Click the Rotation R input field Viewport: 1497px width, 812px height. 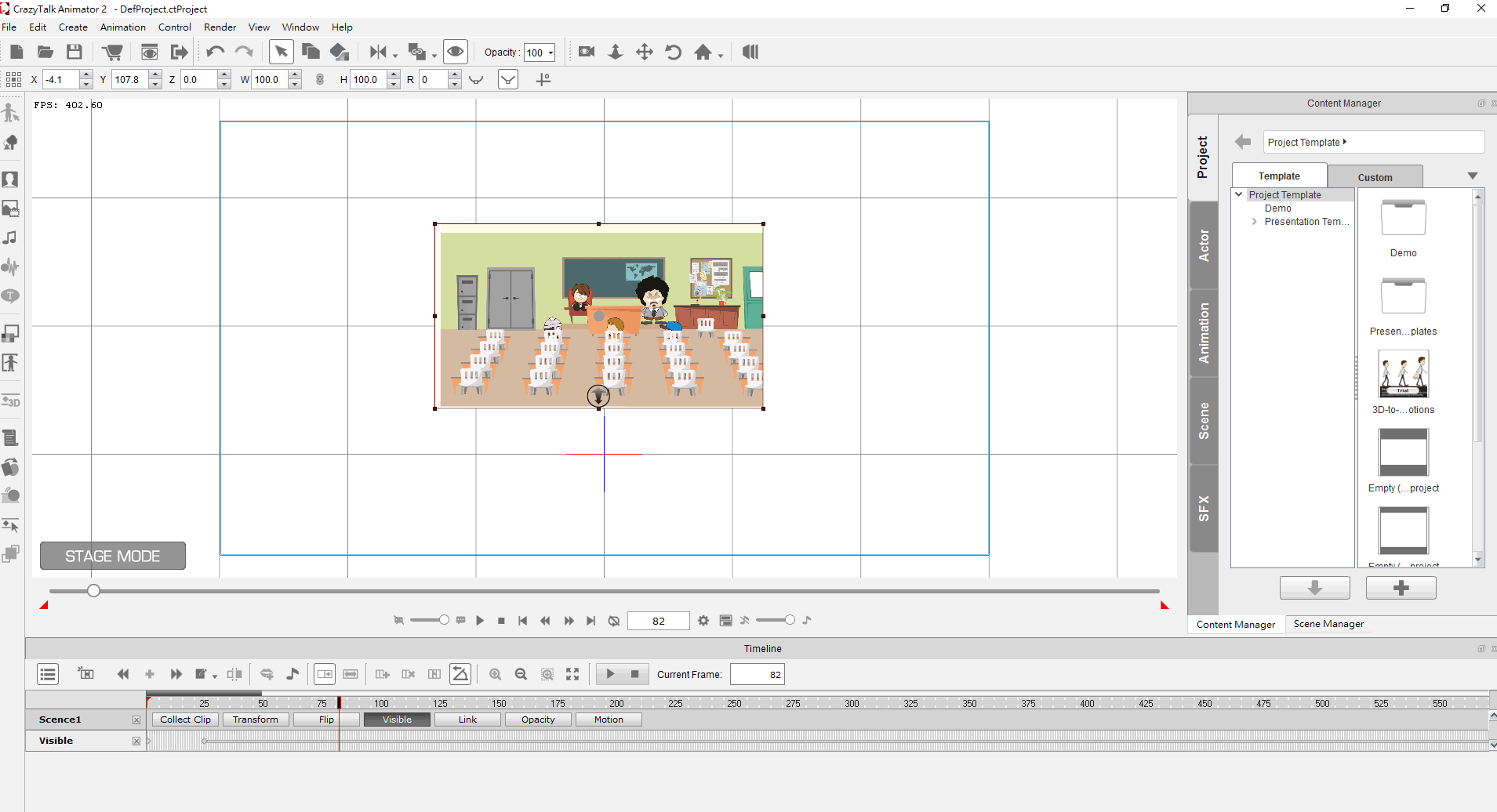pyautogui.click(x=434, y=79)
